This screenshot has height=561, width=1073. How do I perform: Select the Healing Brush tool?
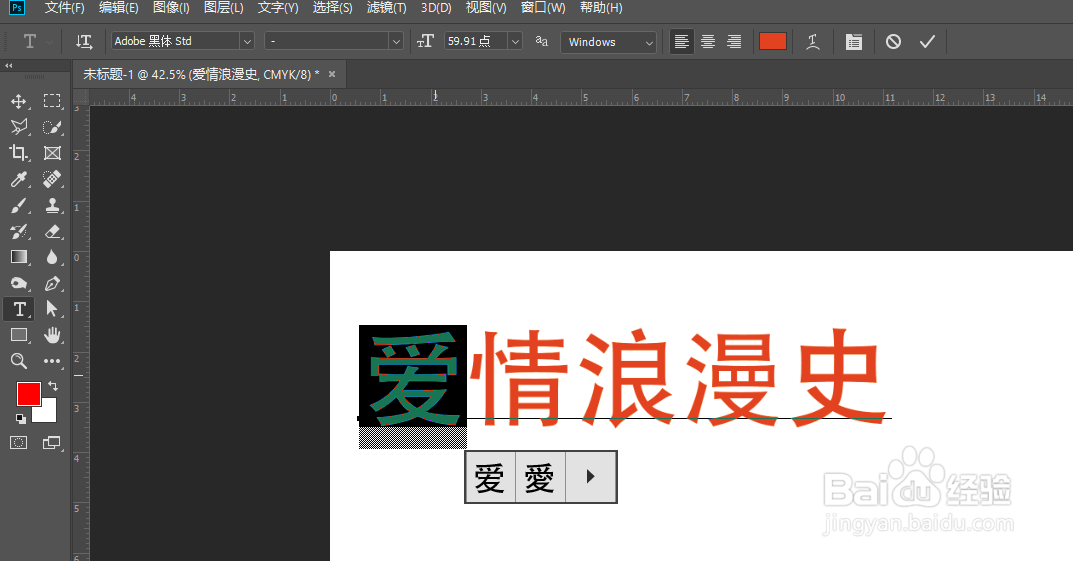tap(52, 179)
